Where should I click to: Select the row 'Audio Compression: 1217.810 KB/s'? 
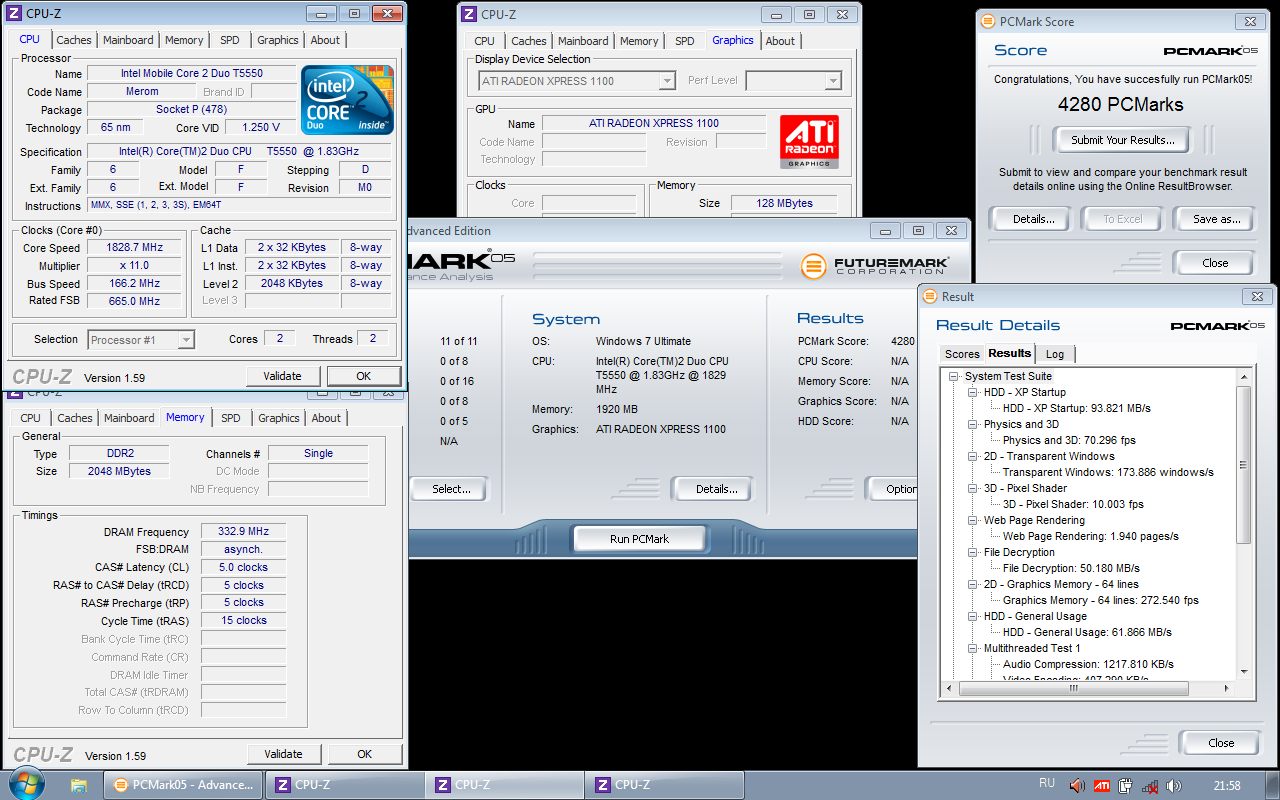[x=1088, y=664]
